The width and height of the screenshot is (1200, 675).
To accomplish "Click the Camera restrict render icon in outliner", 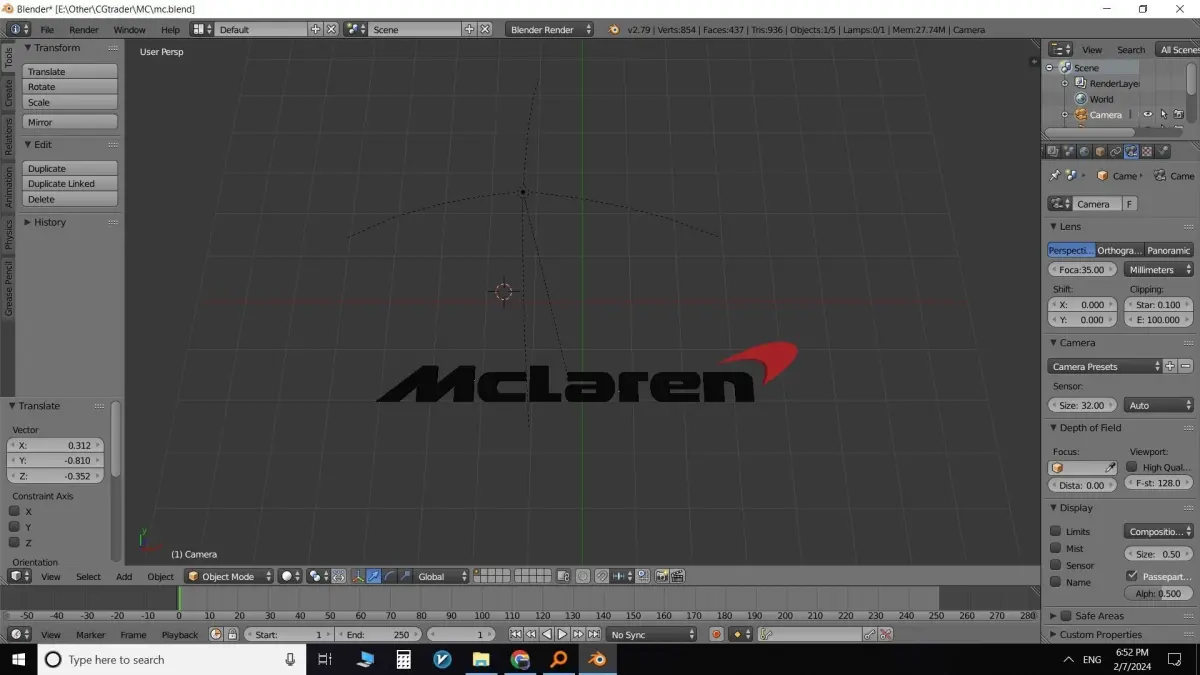I will point(1178,115).
